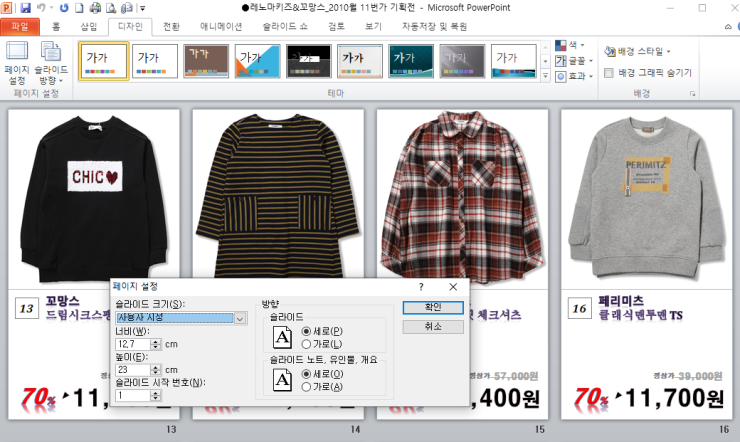
Task: Click the 페이지 설정 ribbon icon
Action: pyautogui.click(x=17, y=63)
